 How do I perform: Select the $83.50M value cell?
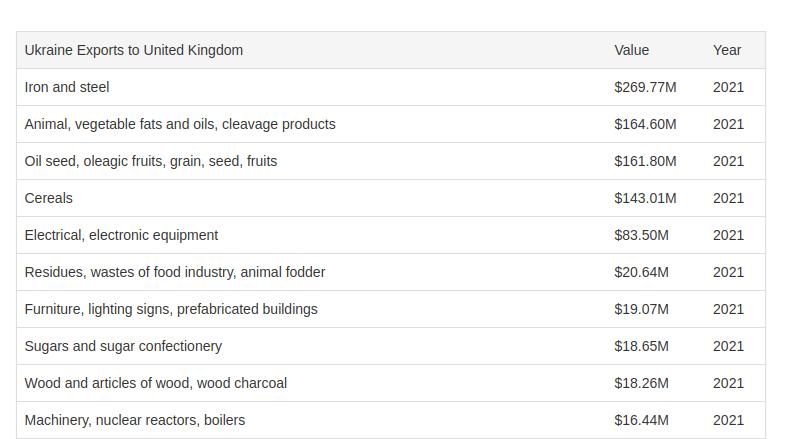coord(641,235)
